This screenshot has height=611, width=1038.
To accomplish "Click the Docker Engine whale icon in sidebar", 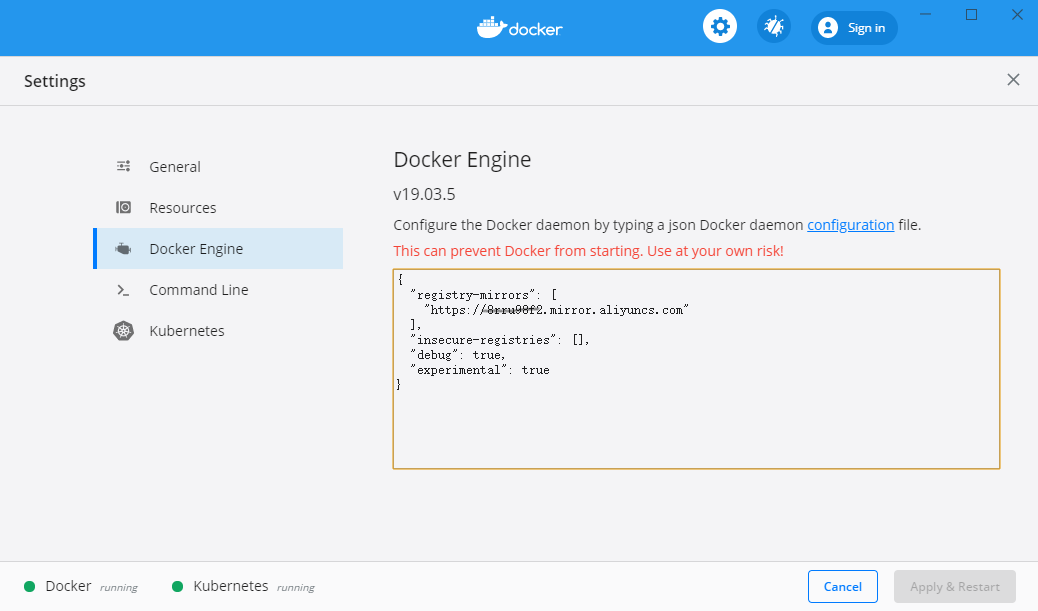I will (x=123, y=249).
